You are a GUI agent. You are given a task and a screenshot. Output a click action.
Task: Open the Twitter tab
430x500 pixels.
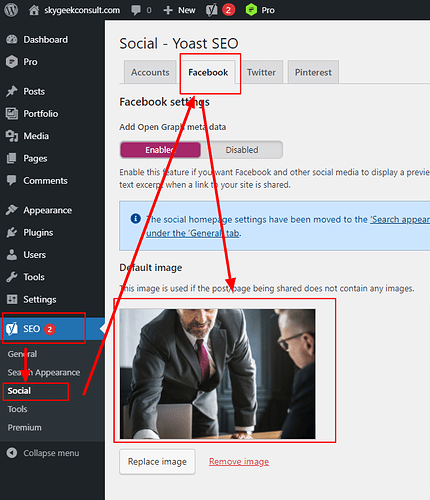[x=261, y=72]
